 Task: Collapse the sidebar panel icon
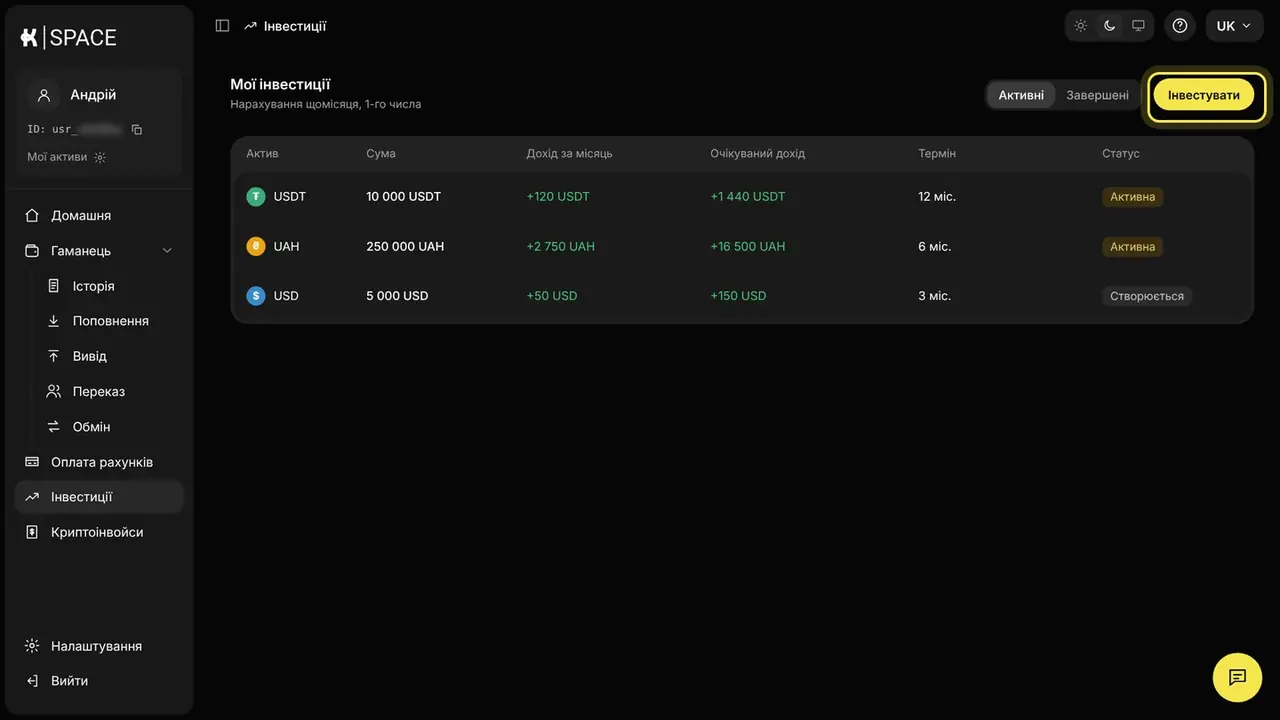[222, 26]
